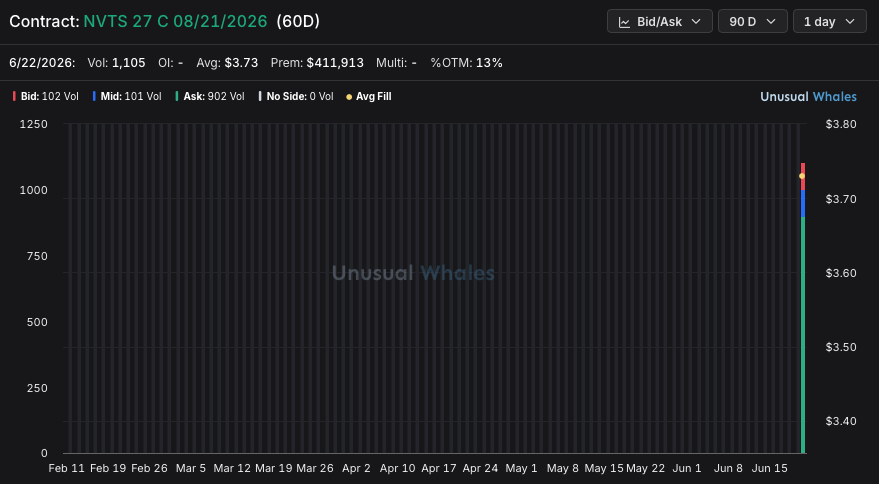Click the Apr 24 x-axis label

[480, 468]
